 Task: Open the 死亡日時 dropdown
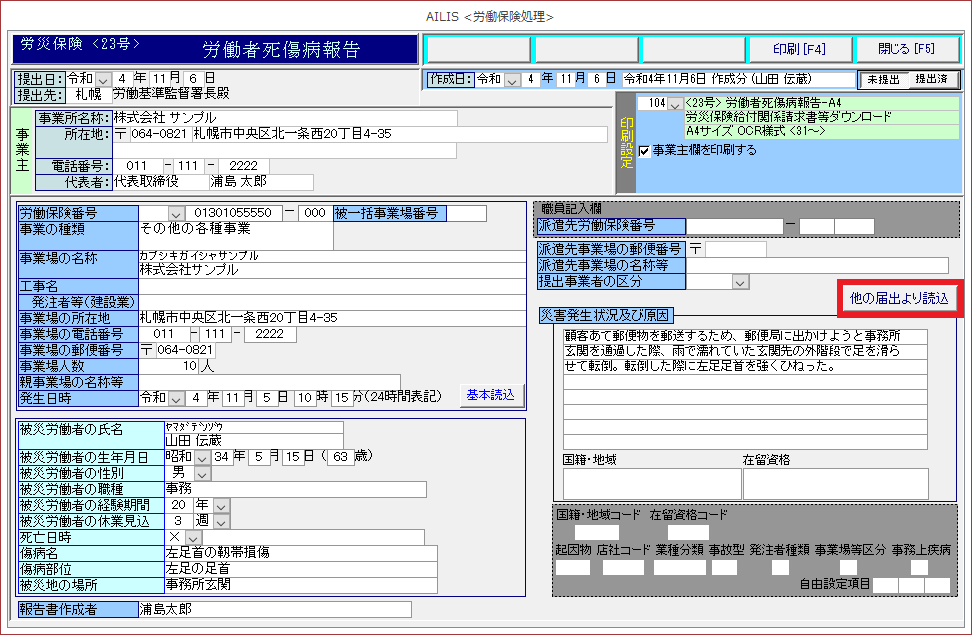point(194,538)
